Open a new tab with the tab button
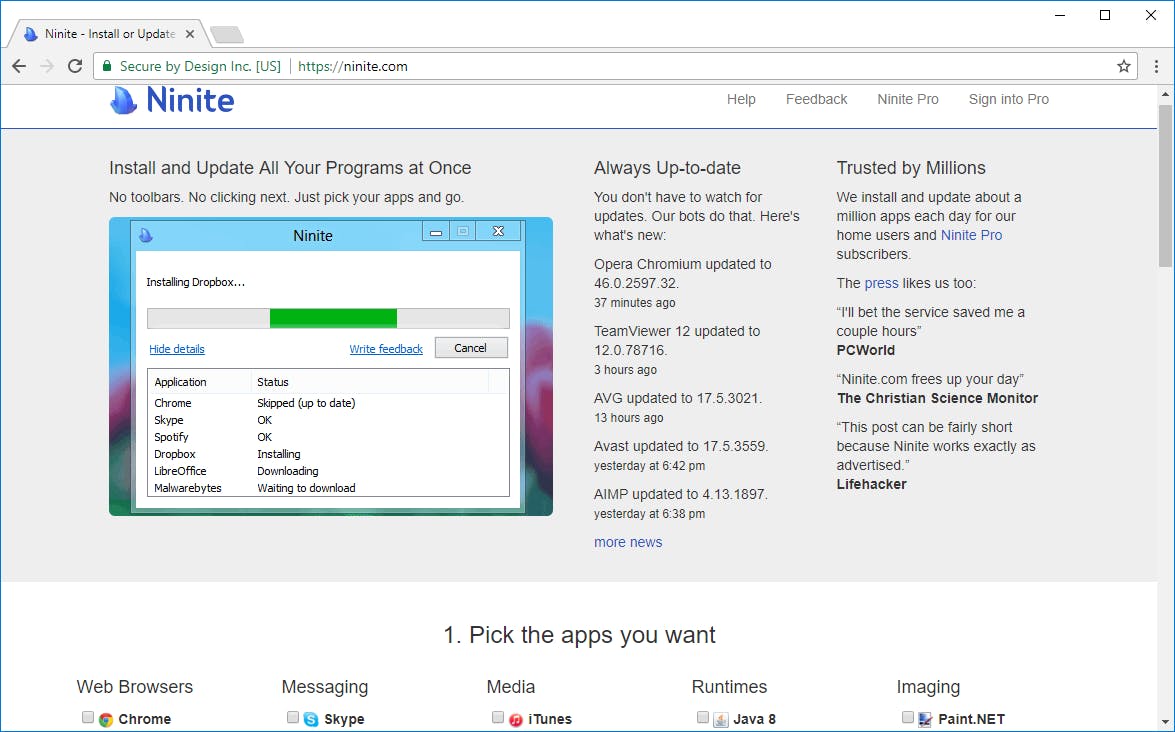The image size is (1175, 732). [226, 34]
